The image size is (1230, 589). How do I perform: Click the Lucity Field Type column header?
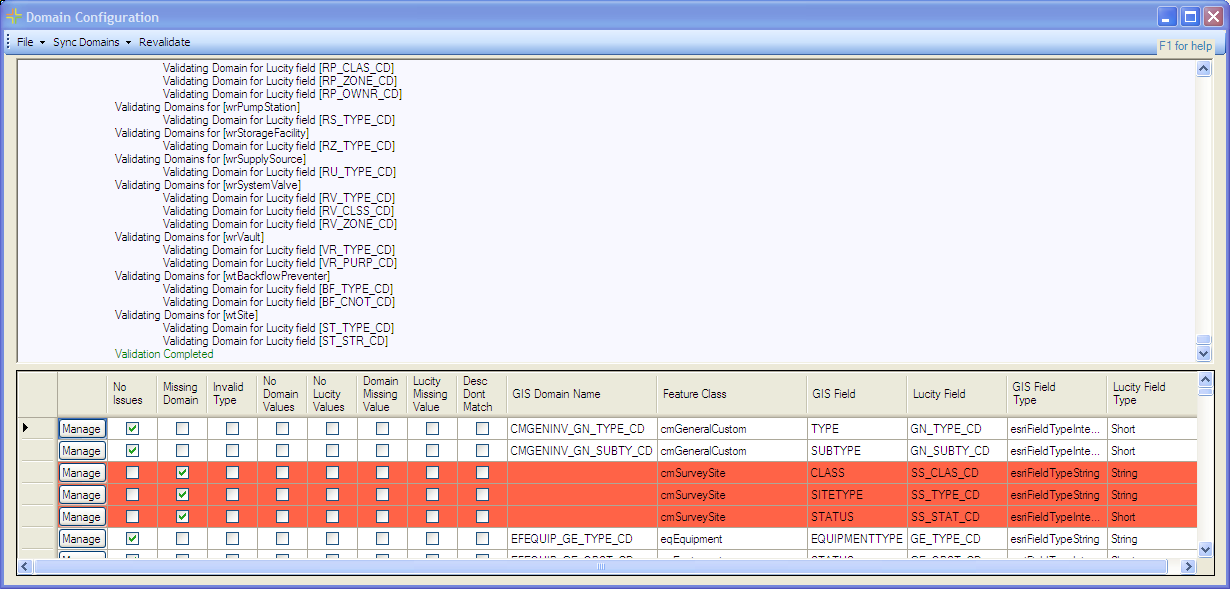[1152, 394]
